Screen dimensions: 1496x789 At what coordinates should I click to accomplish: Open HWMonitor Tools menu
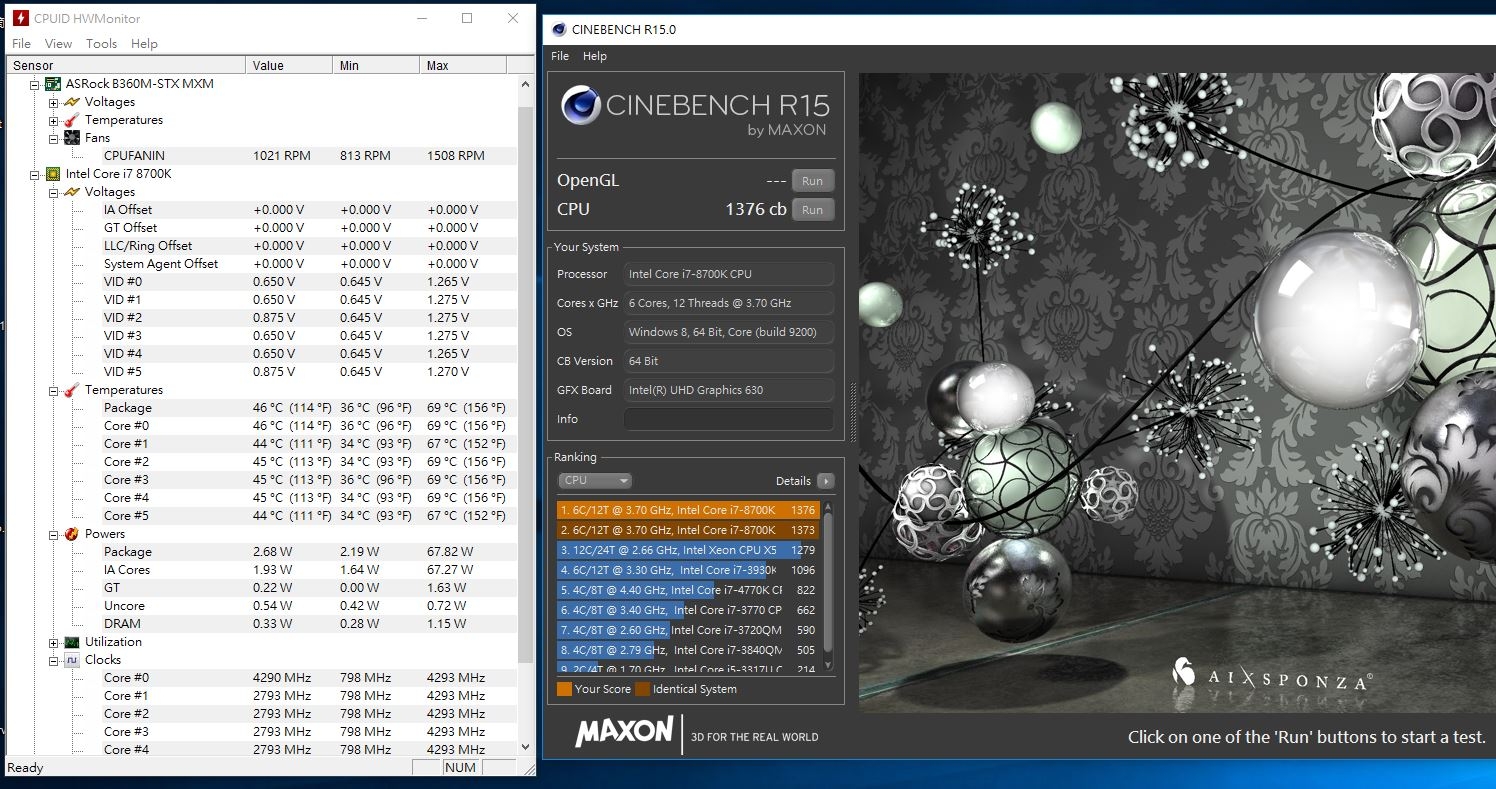tap(101, 44)
